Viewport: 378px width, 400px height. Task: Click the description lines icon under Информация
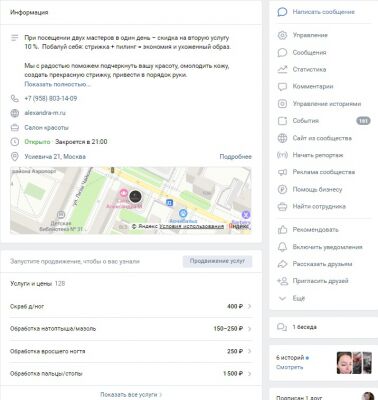point(15,38)
